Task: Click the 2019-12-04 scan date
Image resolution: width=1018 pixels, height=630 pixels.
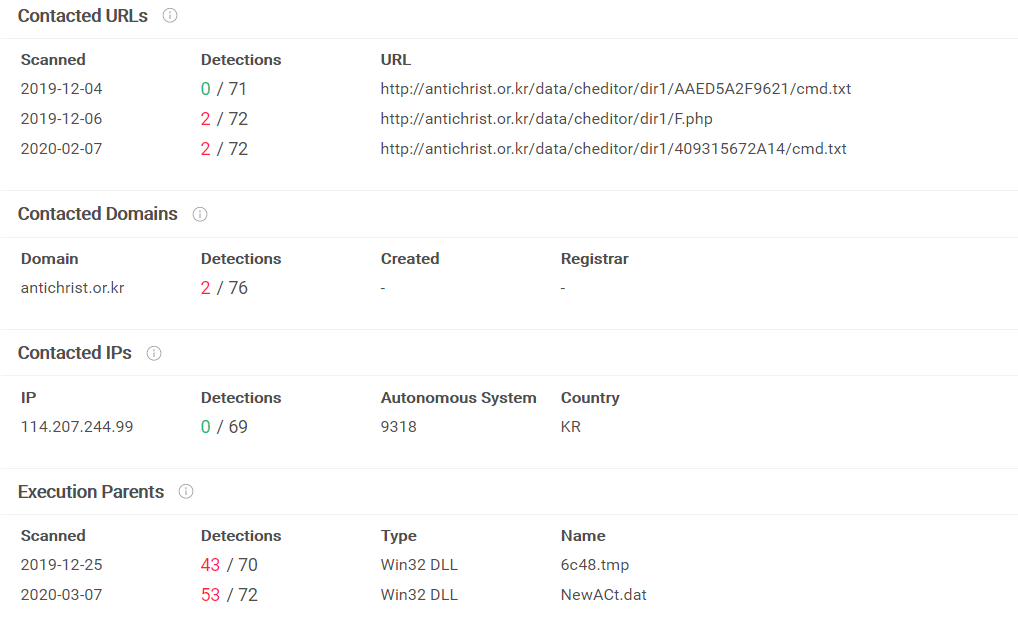Action: [x=61, y=89]
